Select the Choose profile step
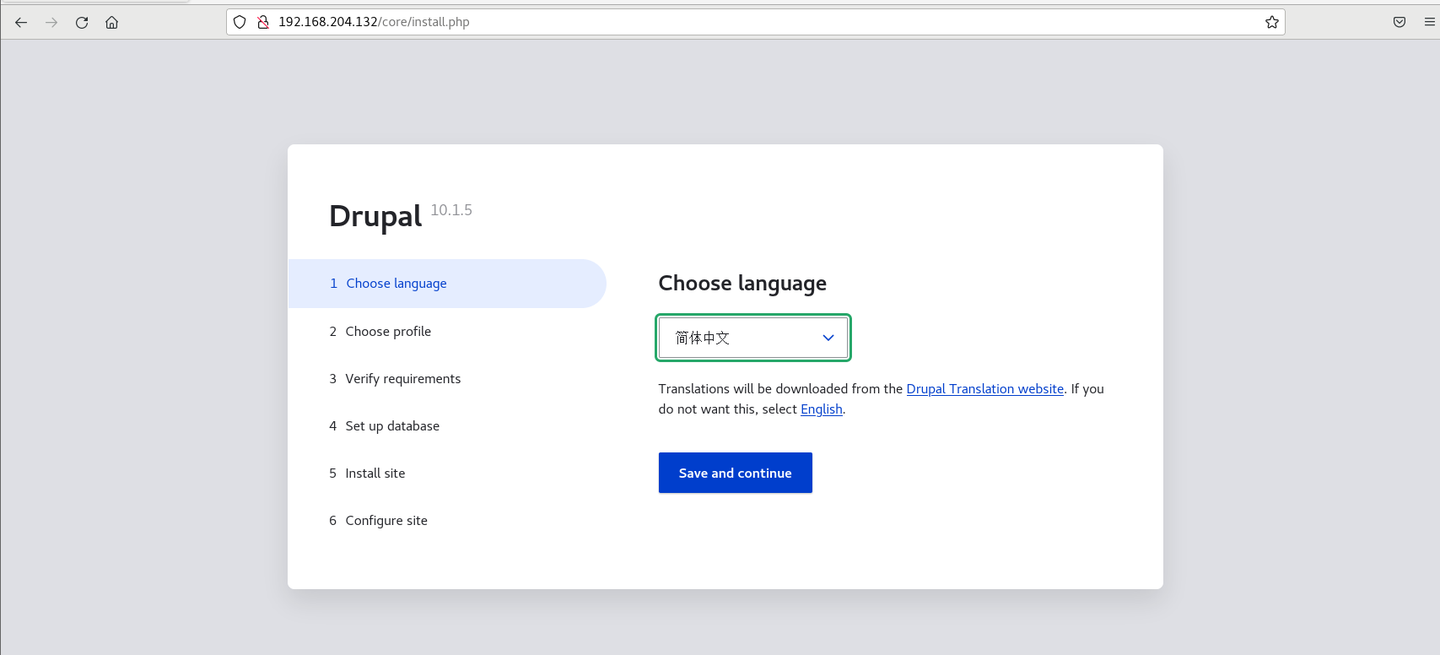Viewport: 1440px width, 655px height. 388,332
